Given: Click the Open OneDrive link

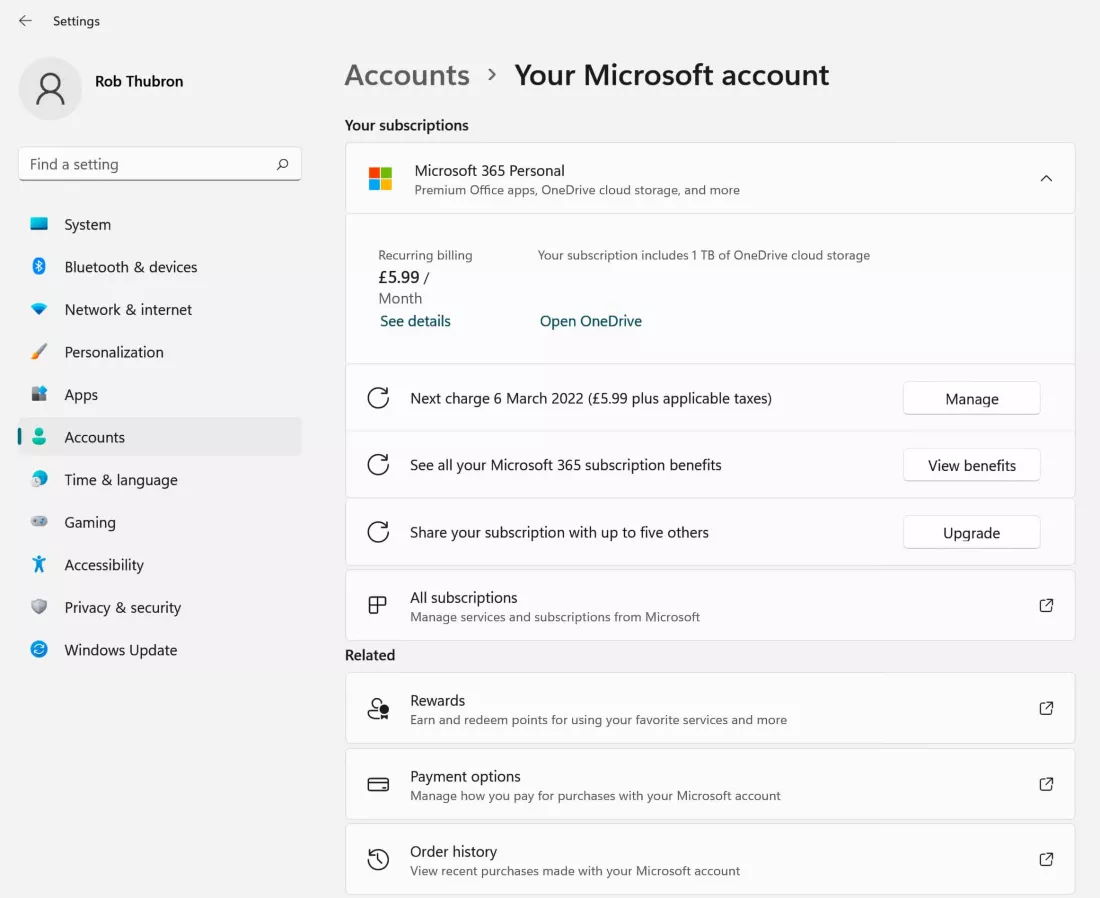Looking at the screenshot, I should (590, 321).
